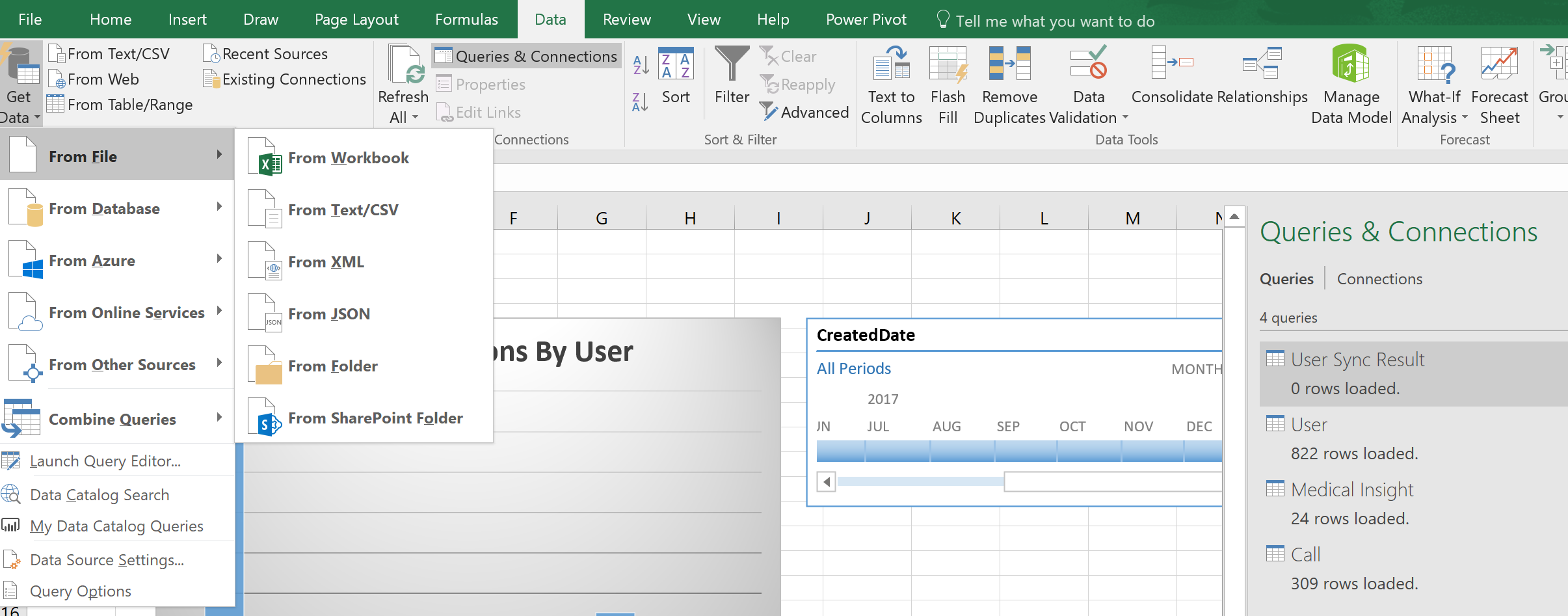Screen dimensions: 1568x616
Task: Run Flash Fill
Action: [948, 85]
